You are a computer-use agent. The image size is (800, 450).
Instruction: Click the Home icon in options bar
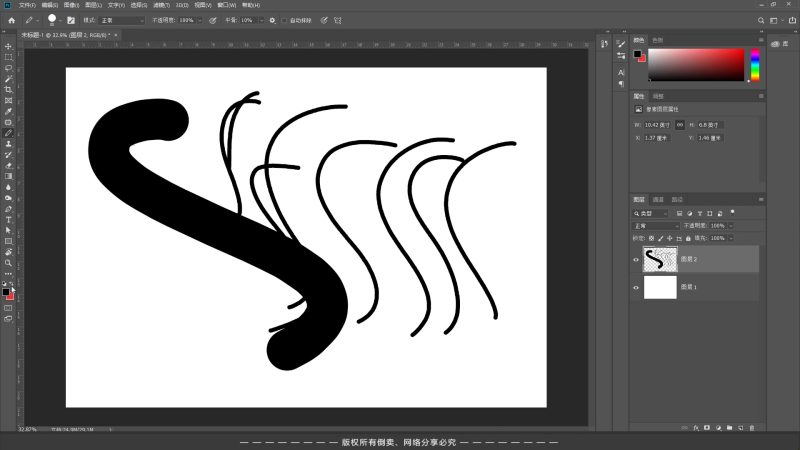coord(11,20)
